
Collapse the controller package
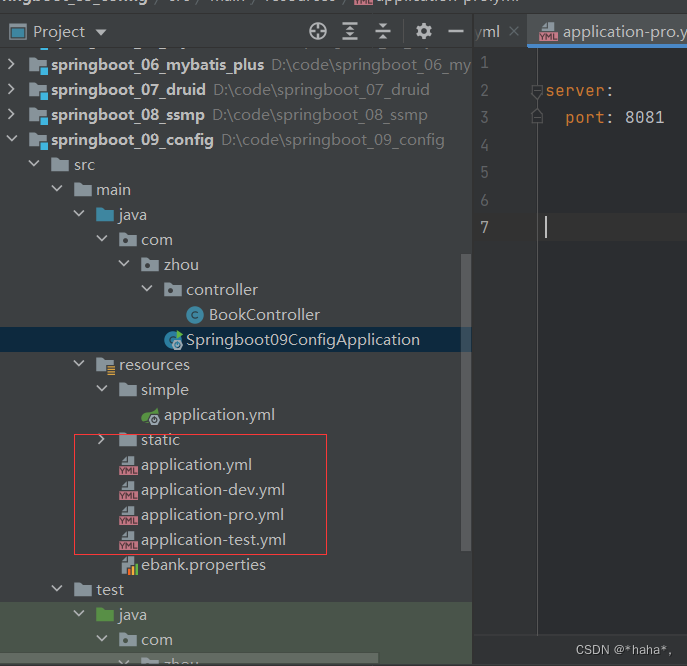click(x=147, y=289)
